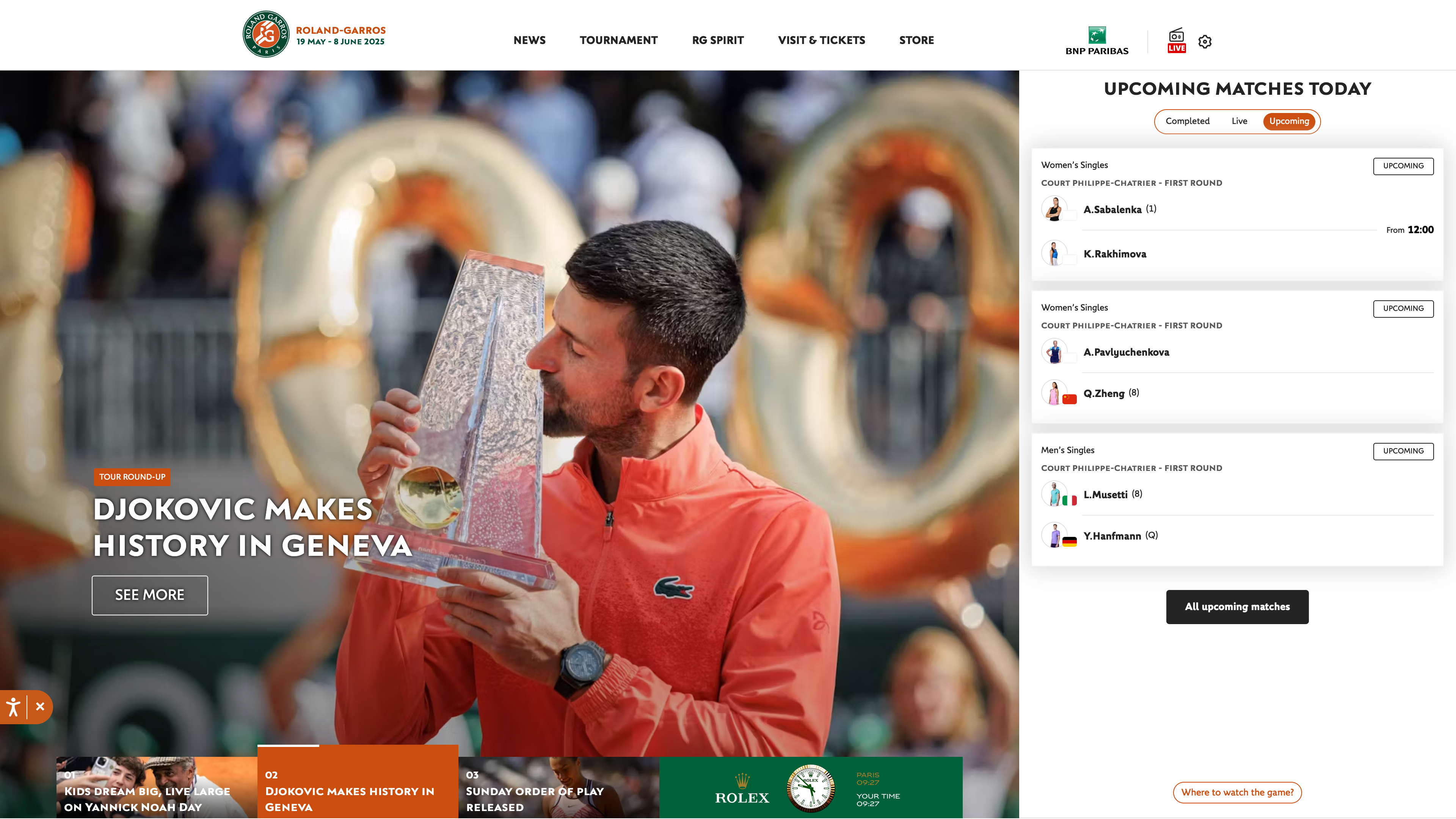Screen dimensions: 1456x819
Task: Click the All upcoming matches button
Action: click(x=1237, y=607)
